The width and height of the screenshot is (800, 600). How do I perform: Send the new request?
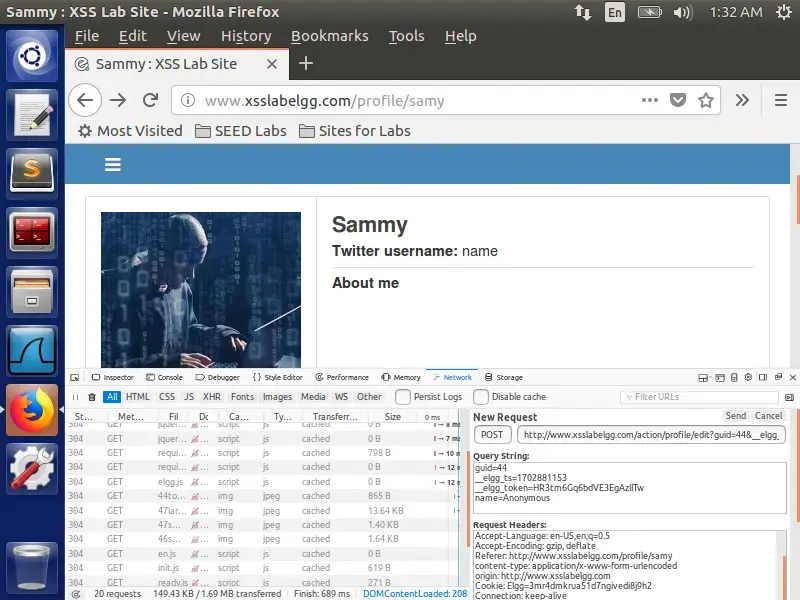(736, 416)
